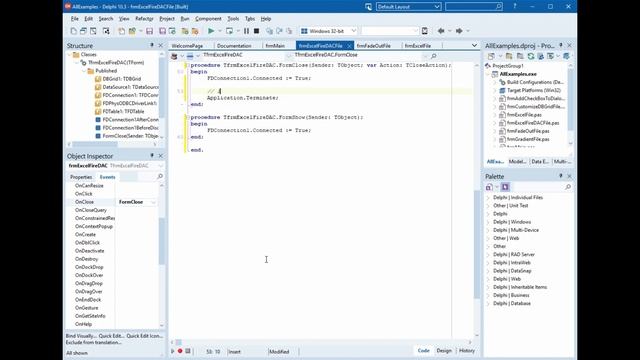Switch to the Design view tab
This screenshot has width=640, height=360.
tap(444, 351)
